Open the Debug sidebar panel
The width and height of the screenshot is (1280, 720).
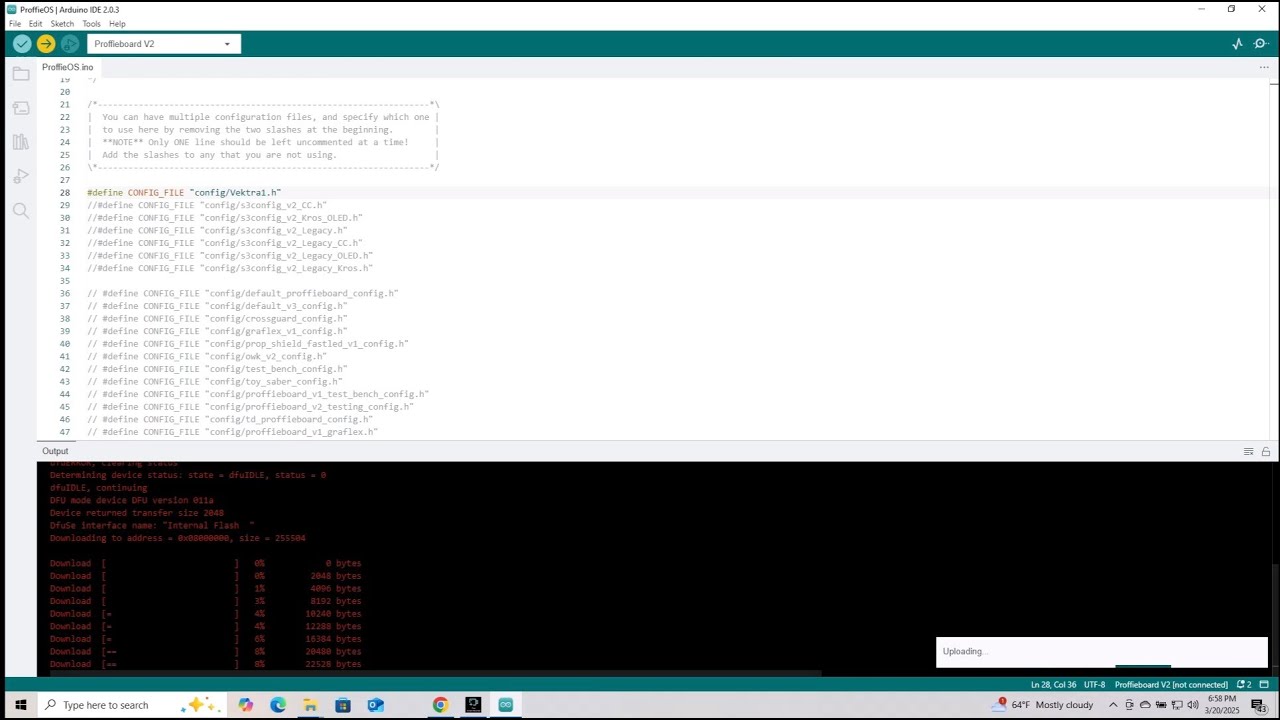tap(21, 176)
